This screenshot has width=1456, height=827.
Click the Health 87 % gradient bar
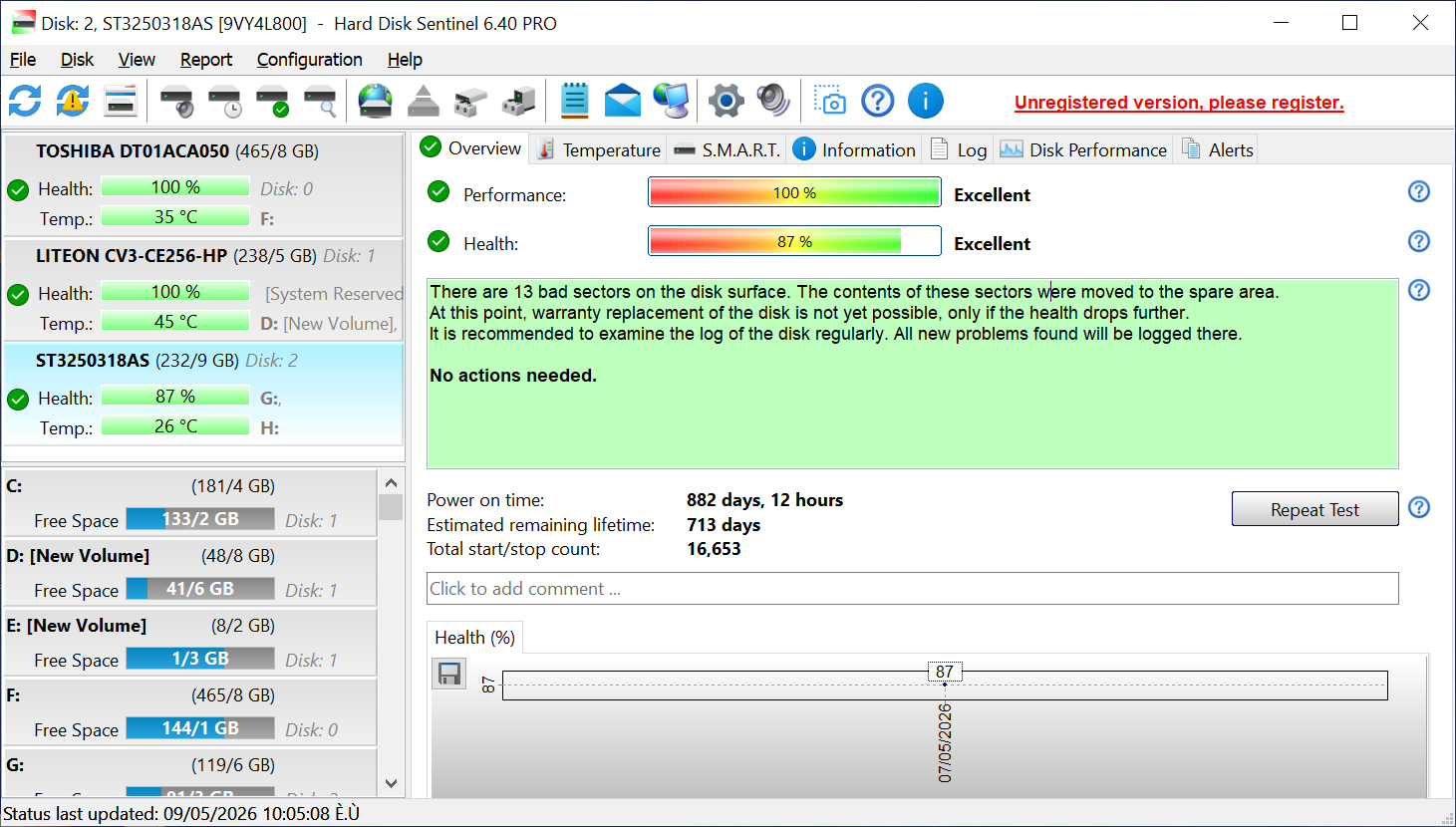coord(794,241)
